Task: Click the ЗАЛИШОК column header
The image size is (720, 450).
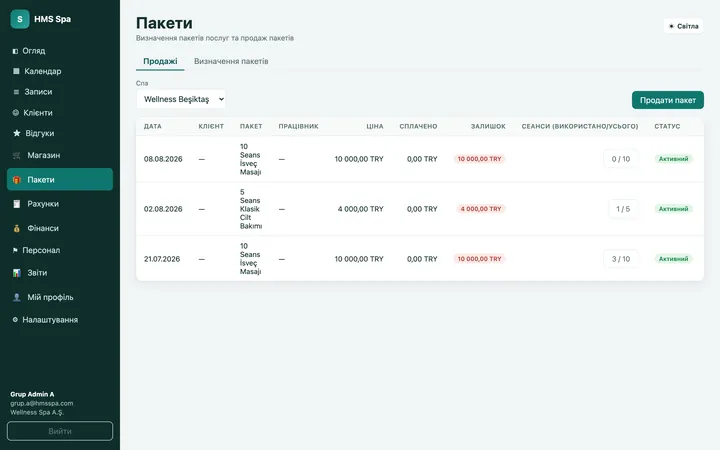Action: (x=488, y=126)
